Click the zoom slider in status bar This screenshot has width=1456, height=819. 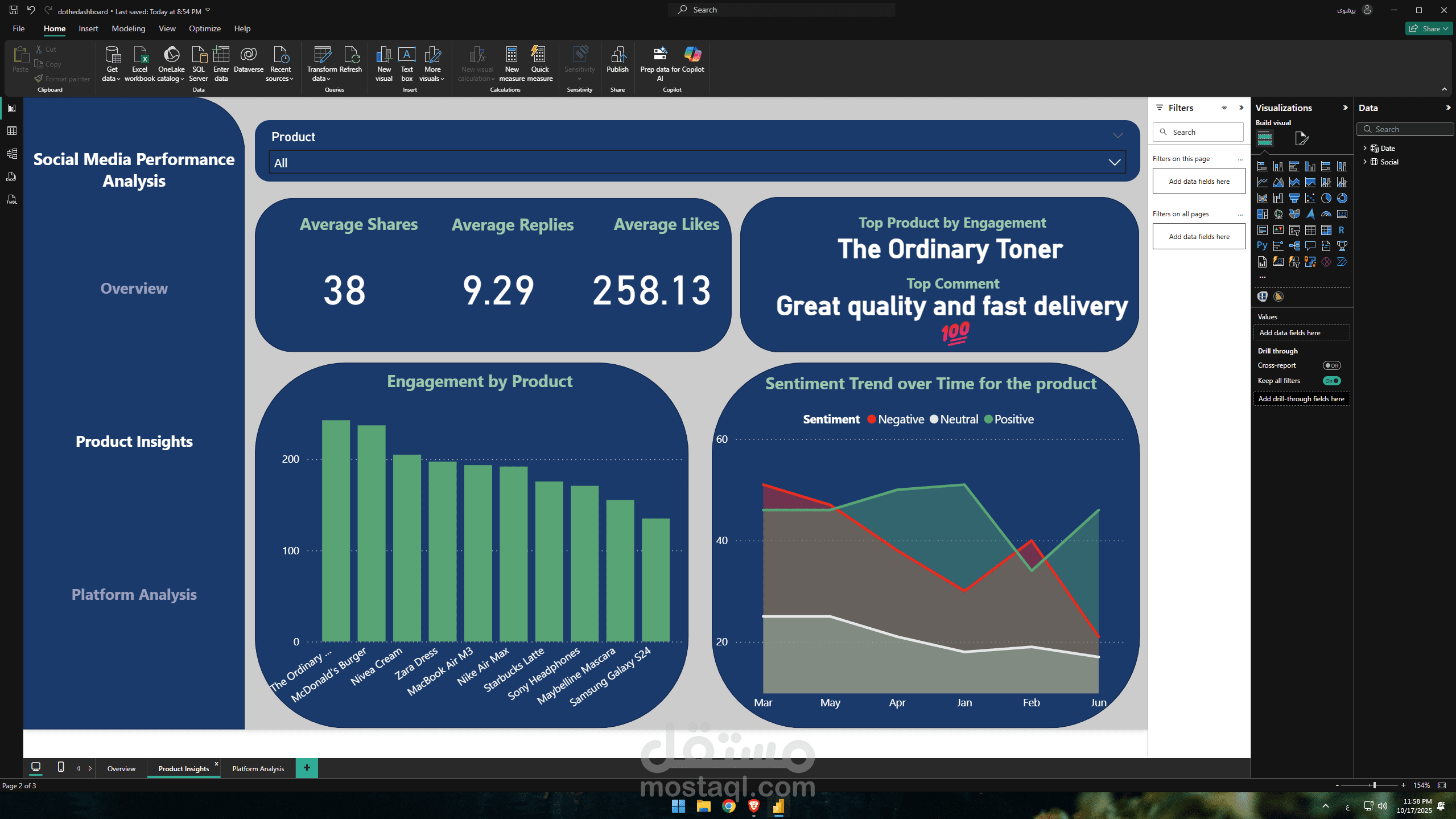(x=1374, y=785)
